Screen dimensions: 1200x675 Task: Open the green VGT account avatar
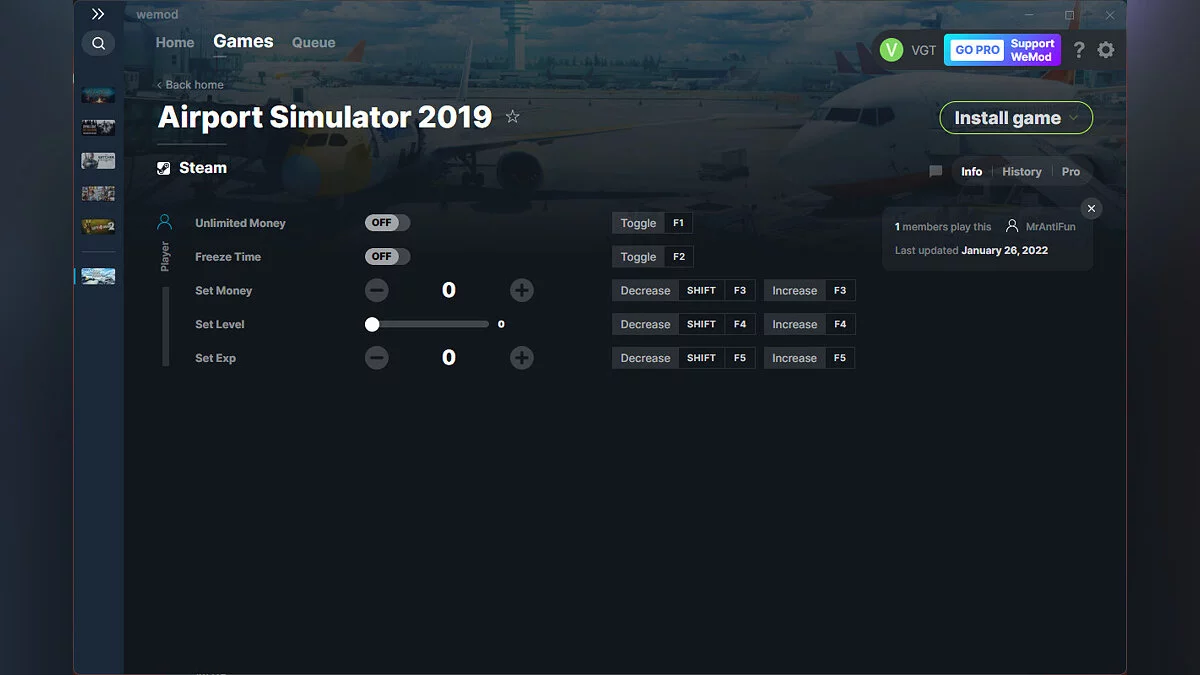(891, 49)
